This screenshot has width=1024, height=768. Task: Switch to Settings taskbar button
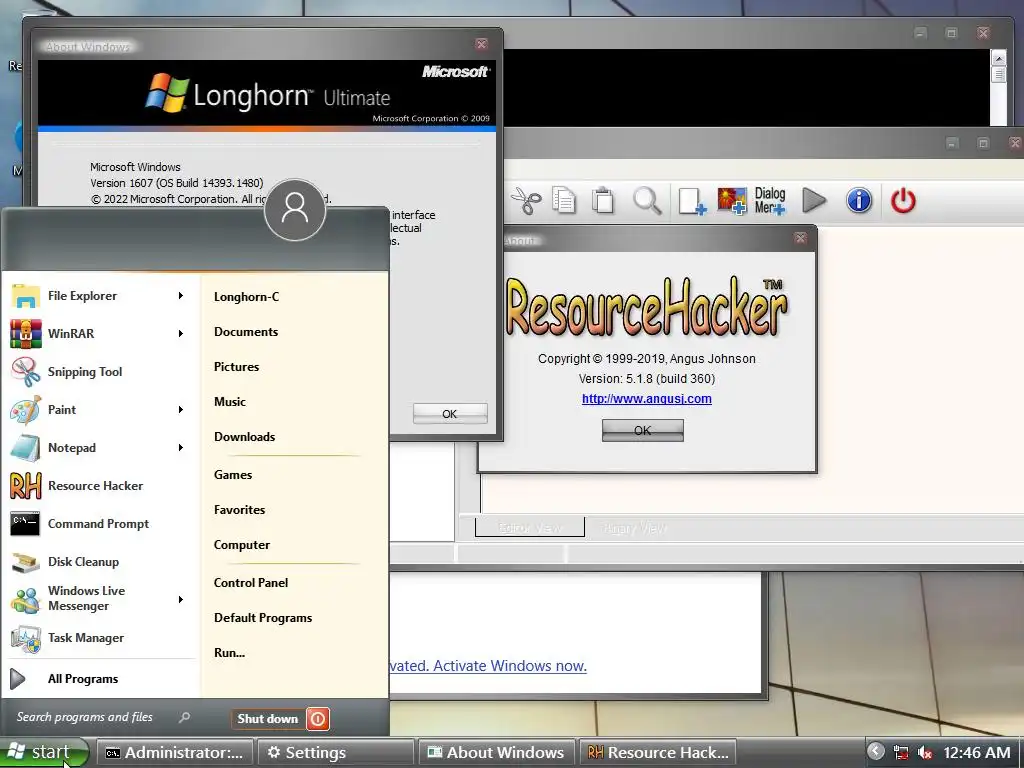(x=336, y=753)
